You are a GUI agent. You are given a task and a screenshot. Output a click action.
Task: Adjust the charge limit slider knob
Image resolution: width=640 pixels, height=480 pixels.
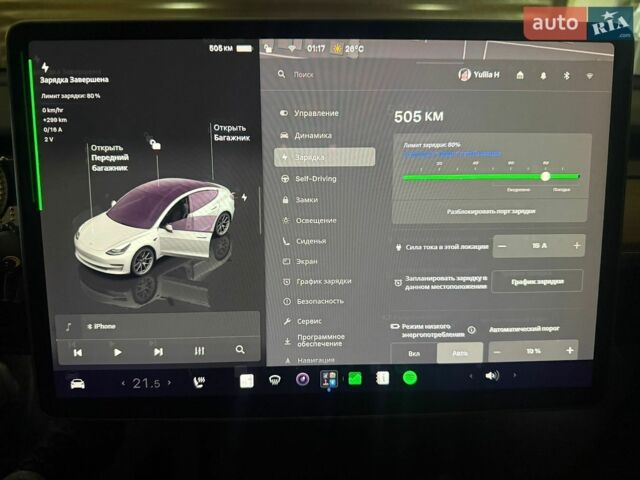click(545, 176)
